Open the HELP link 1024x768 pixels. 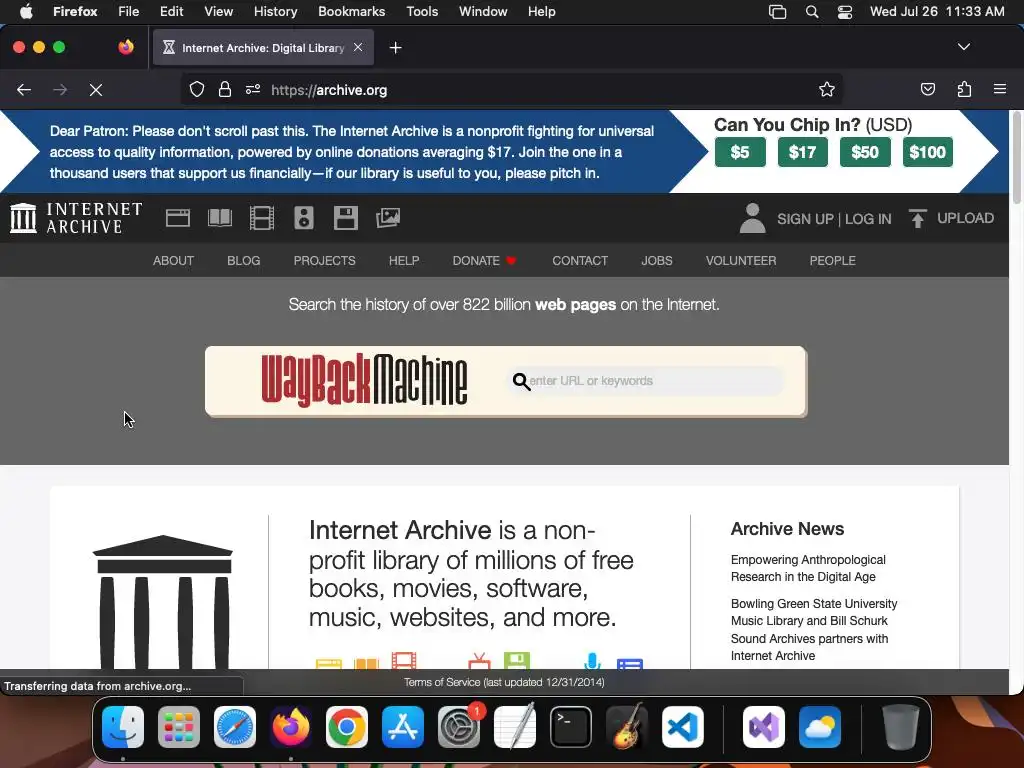(404, 261)
